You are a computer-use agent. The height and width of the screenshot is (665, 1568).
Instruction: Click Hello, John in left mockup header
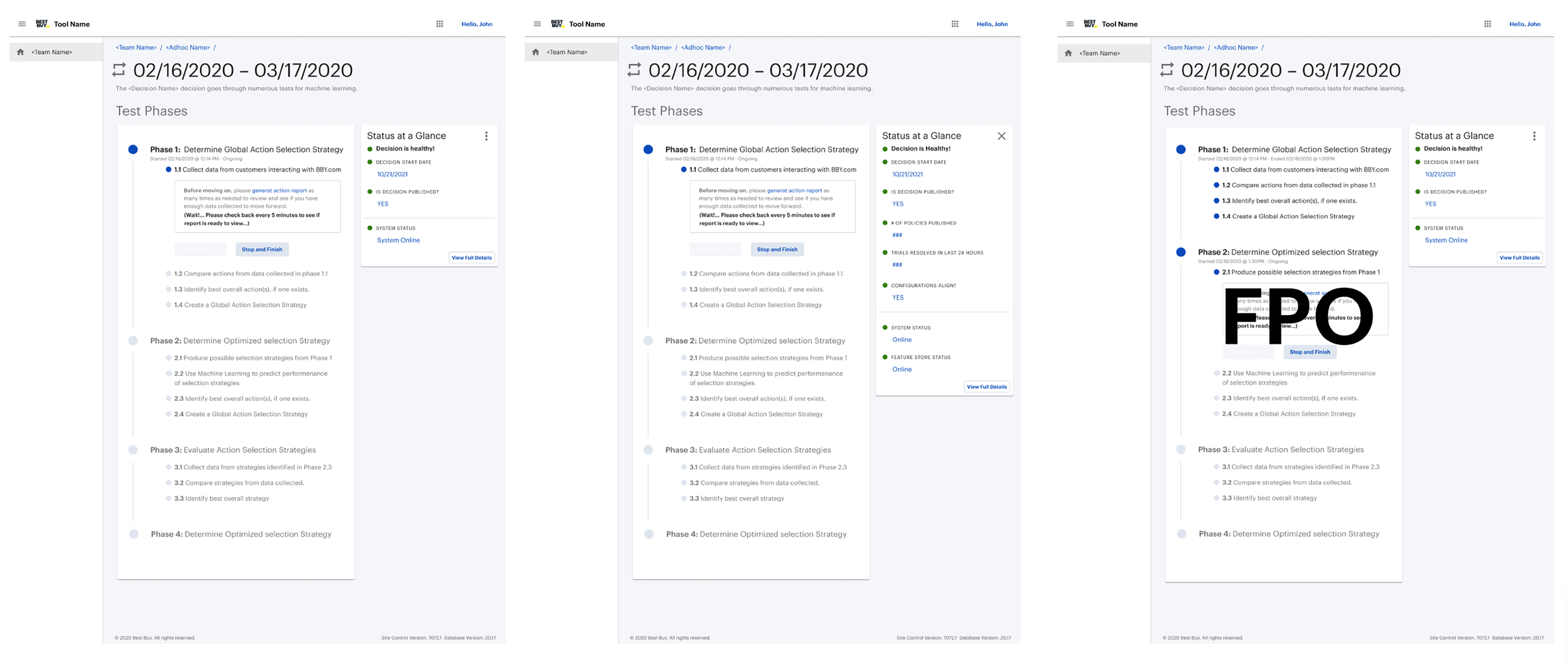(477, 25)
